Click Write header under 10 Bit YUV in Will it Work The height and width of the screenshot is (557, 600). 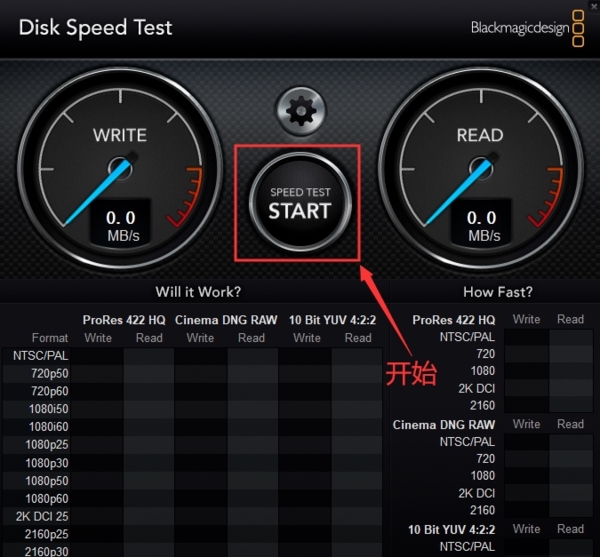(307, 338)
